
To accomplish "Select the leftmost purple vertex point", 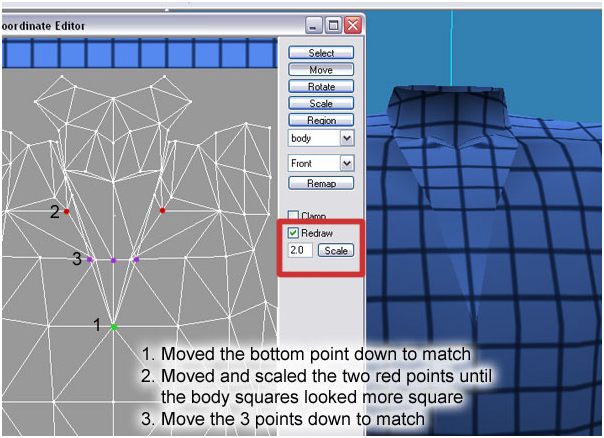I will (x=90, y=259).
